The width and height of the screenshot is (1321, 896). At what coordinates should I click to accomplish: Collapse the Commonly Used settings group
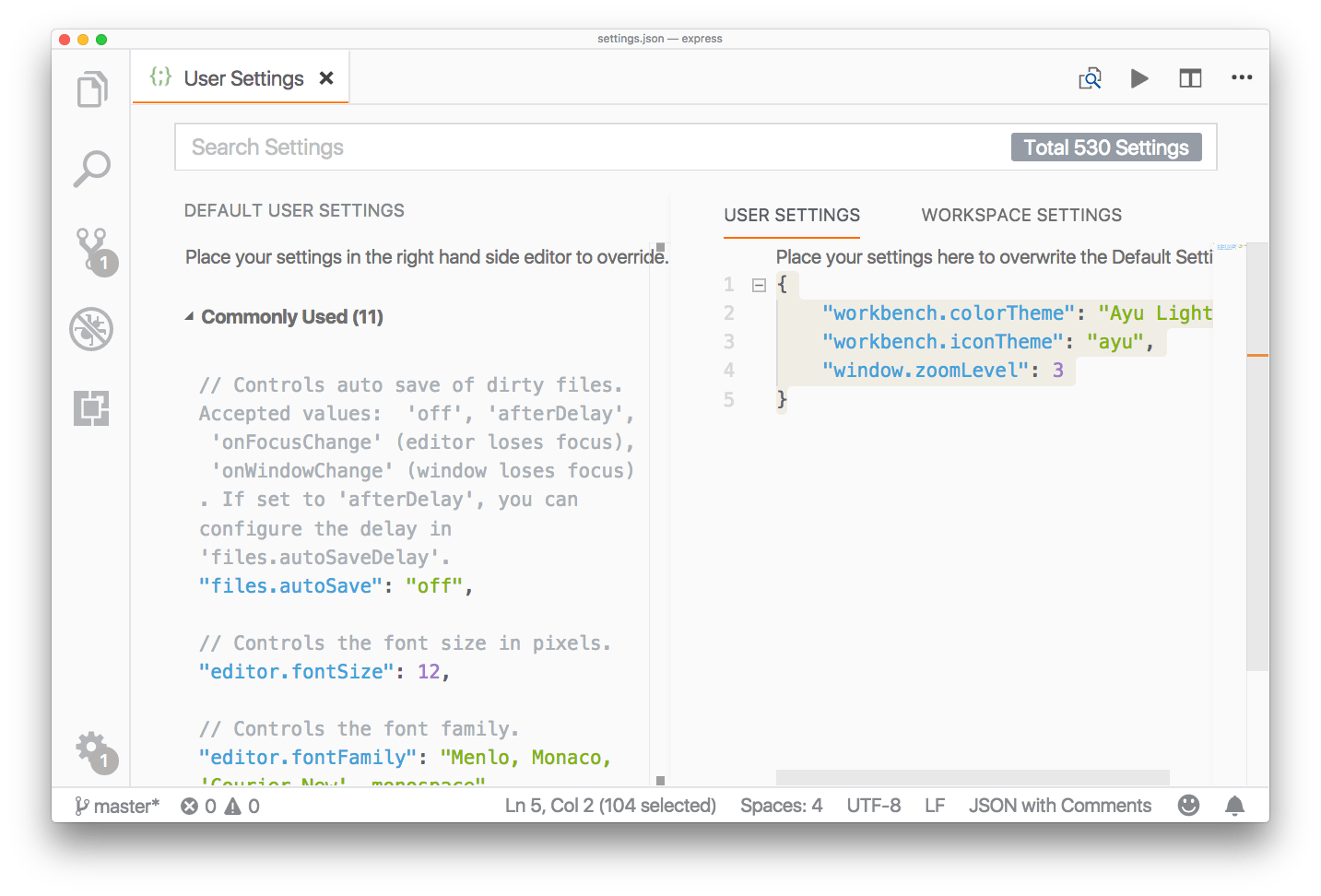click(x=190, y=317)
